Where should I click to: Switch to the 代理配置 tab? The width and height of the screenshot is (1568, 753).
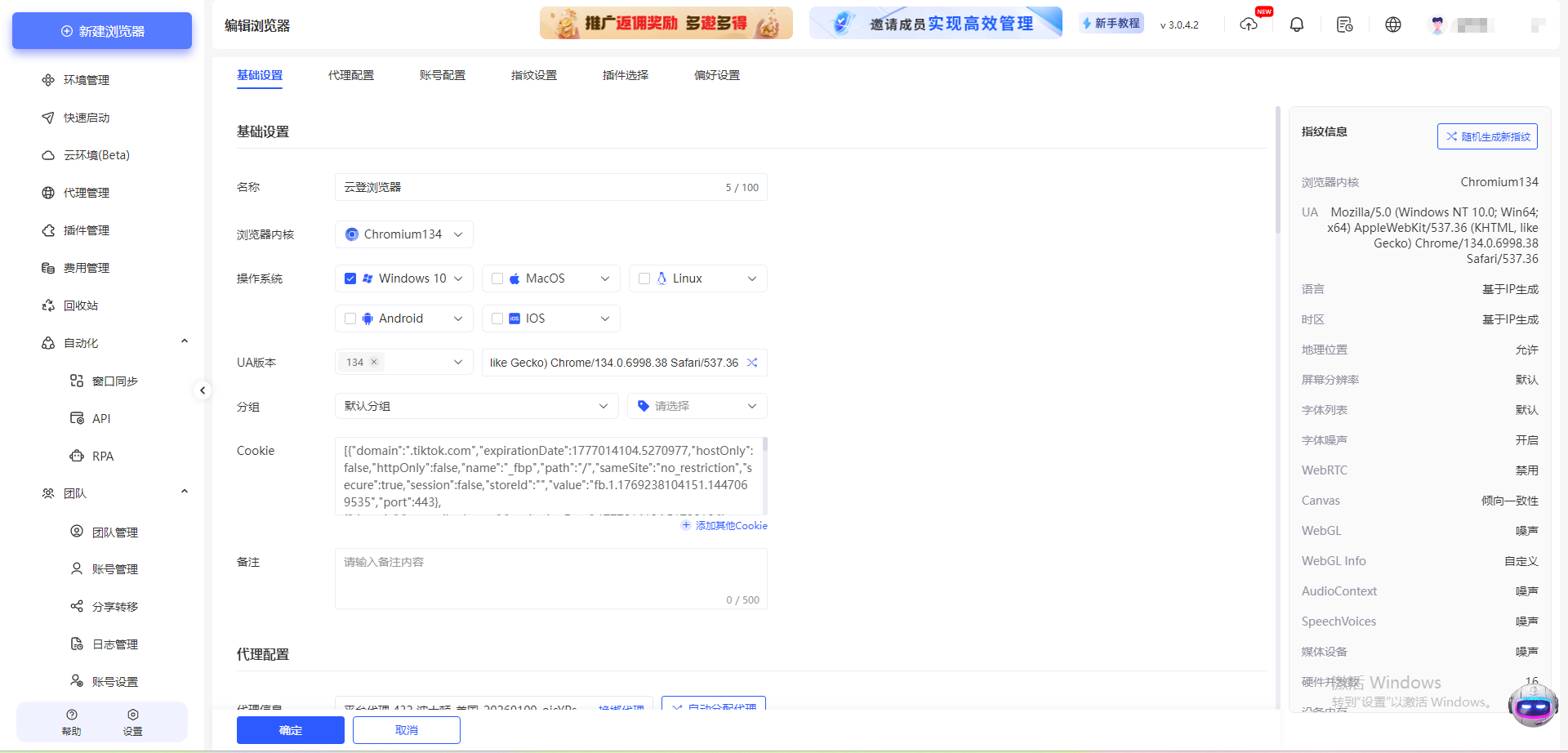[351, 74]
